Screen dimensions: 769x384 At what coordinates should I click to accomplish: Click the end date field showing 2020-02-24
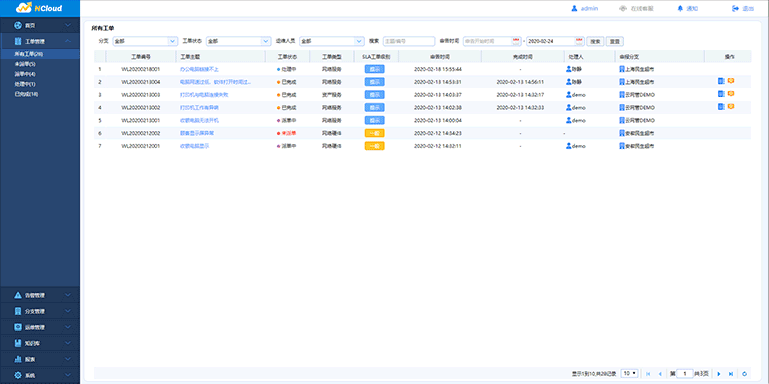[556, 41]
